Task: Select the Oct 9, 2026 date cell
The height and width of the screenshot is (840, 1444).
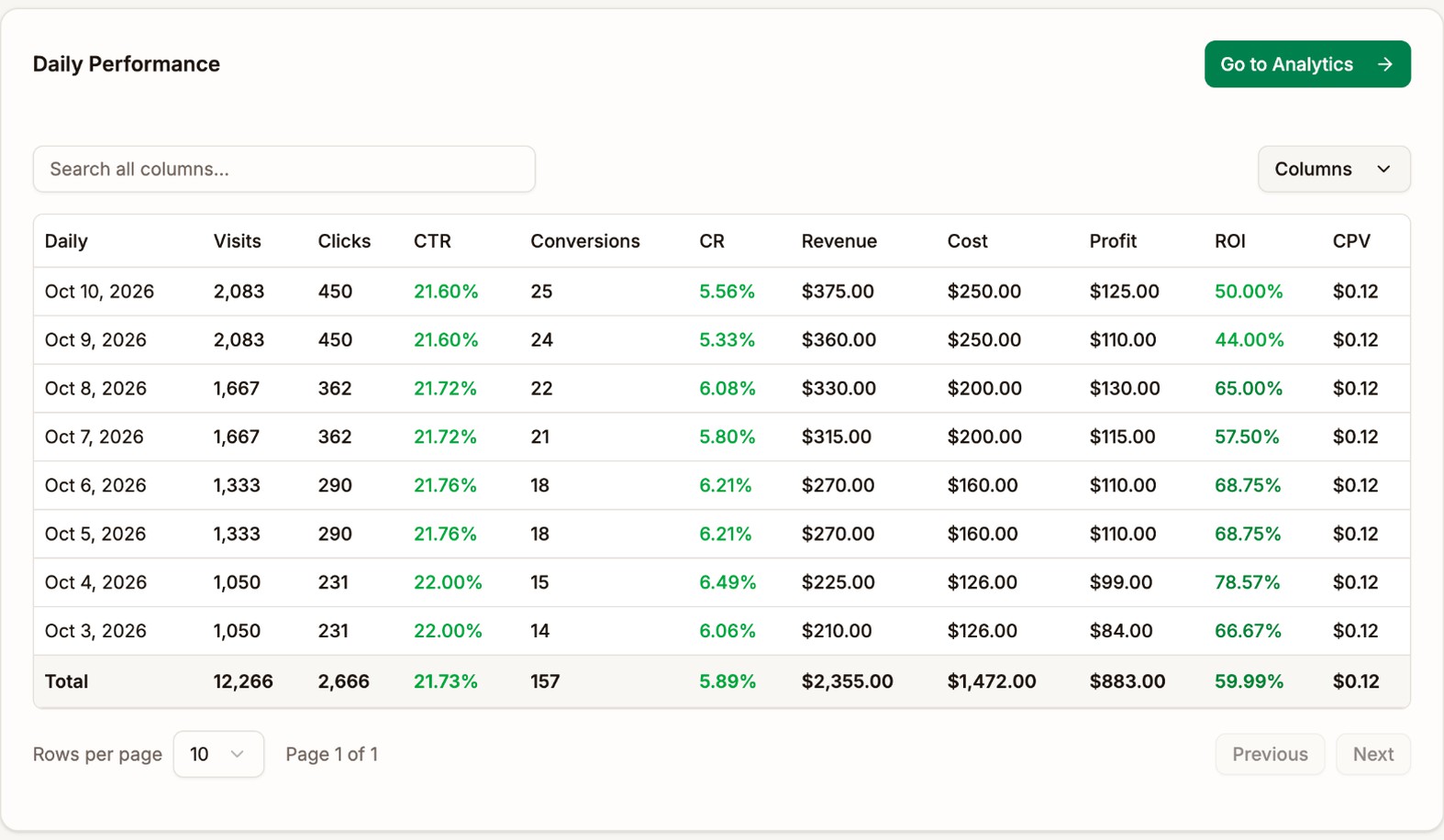Action: (95, 340)
